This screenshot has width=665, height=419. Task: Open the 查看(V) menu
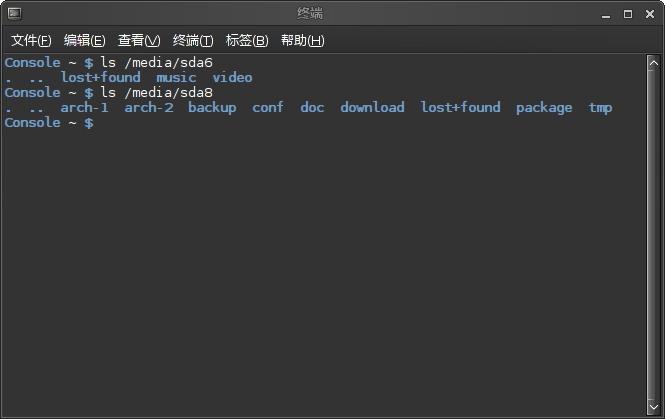click(x=139, y=40)
